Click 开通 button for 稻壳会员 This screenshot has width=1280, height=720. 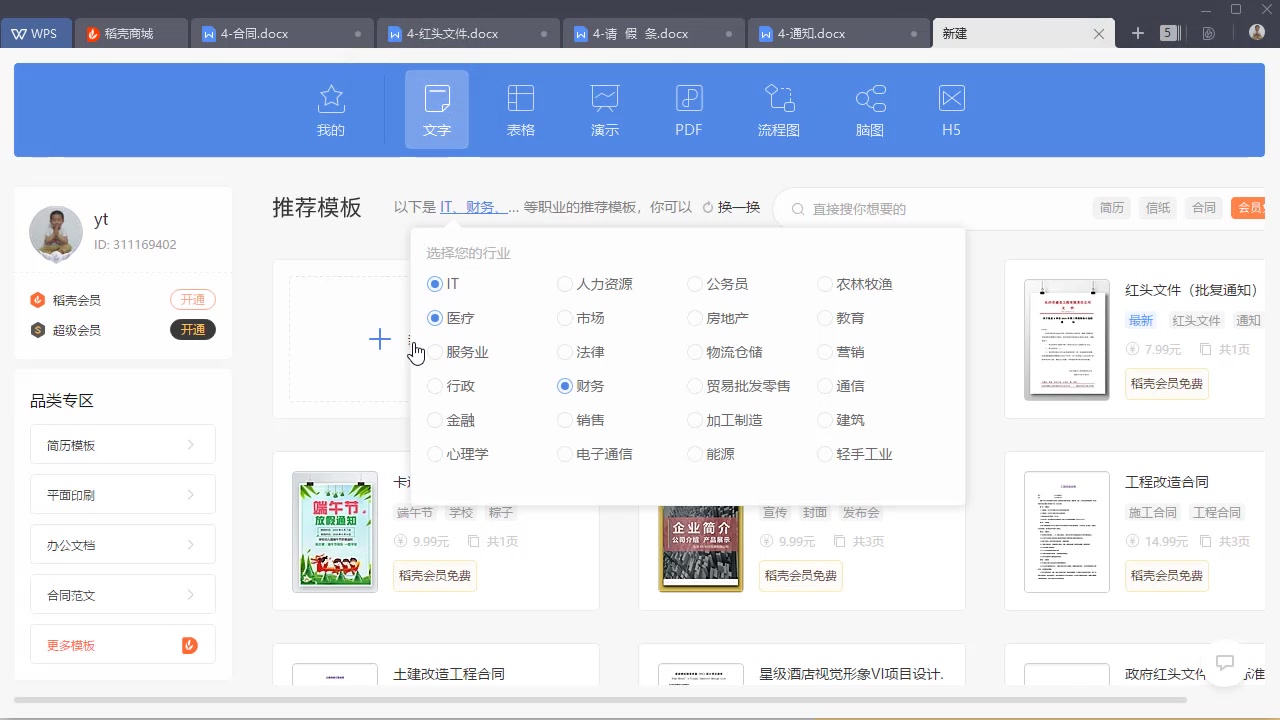pos(193,300)
